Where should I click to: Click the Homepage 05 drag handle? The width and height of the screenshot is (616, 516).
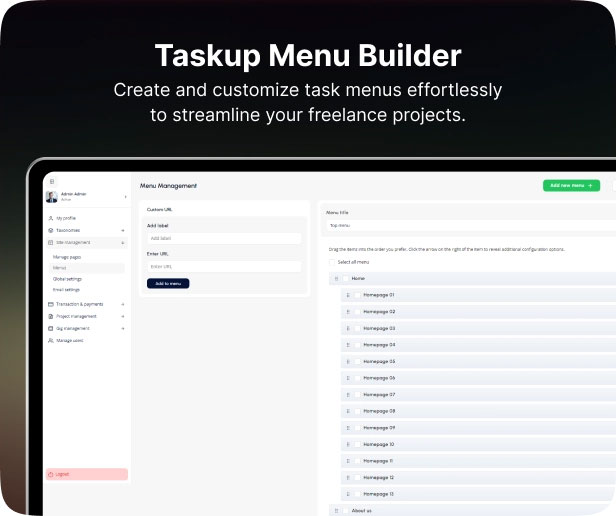(348, 362)
